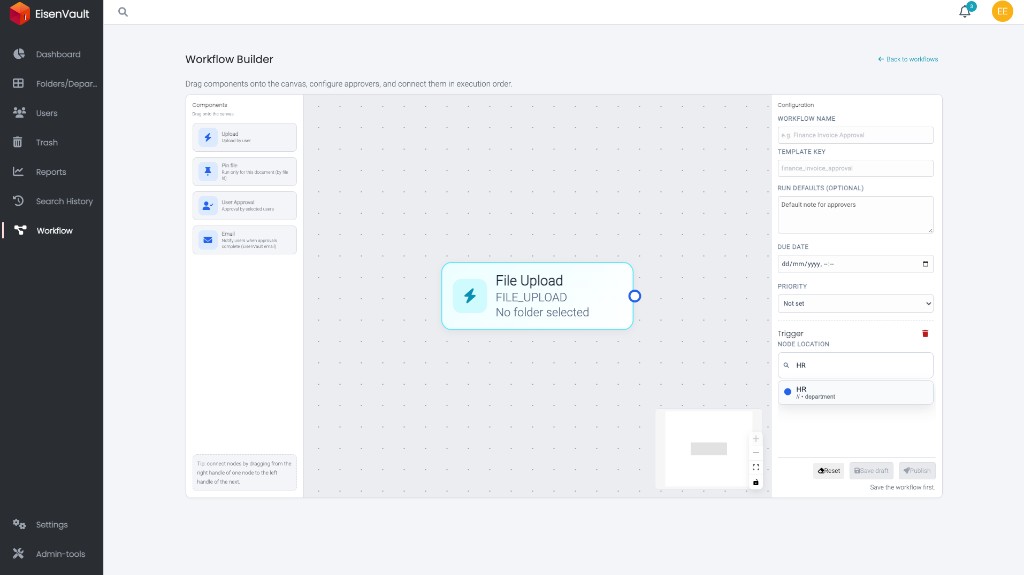Image resolution: width=1024 pixels, height=575 pixels.
Task: Click the canvas minimap
Action: (708, 449)
